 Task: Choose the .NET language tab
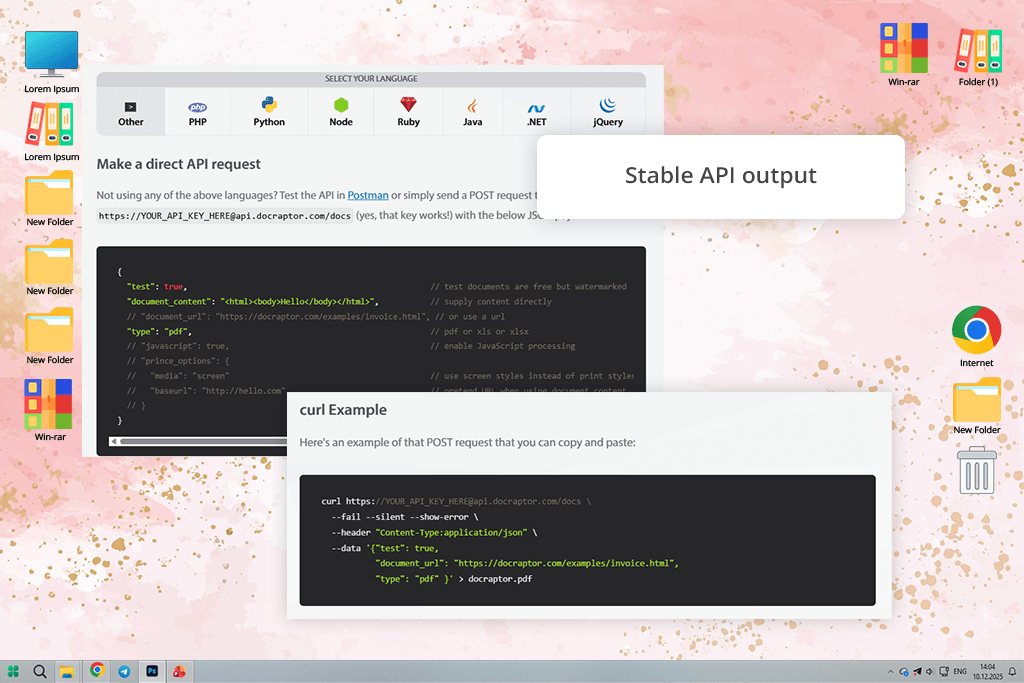536,112
